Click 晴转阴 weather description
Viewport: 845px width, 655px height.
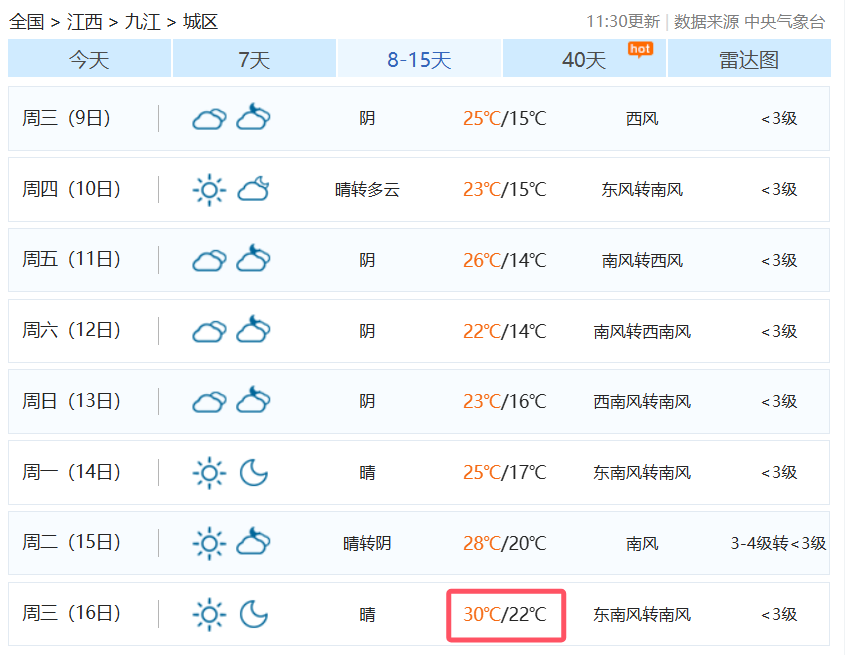coord(367,543)
